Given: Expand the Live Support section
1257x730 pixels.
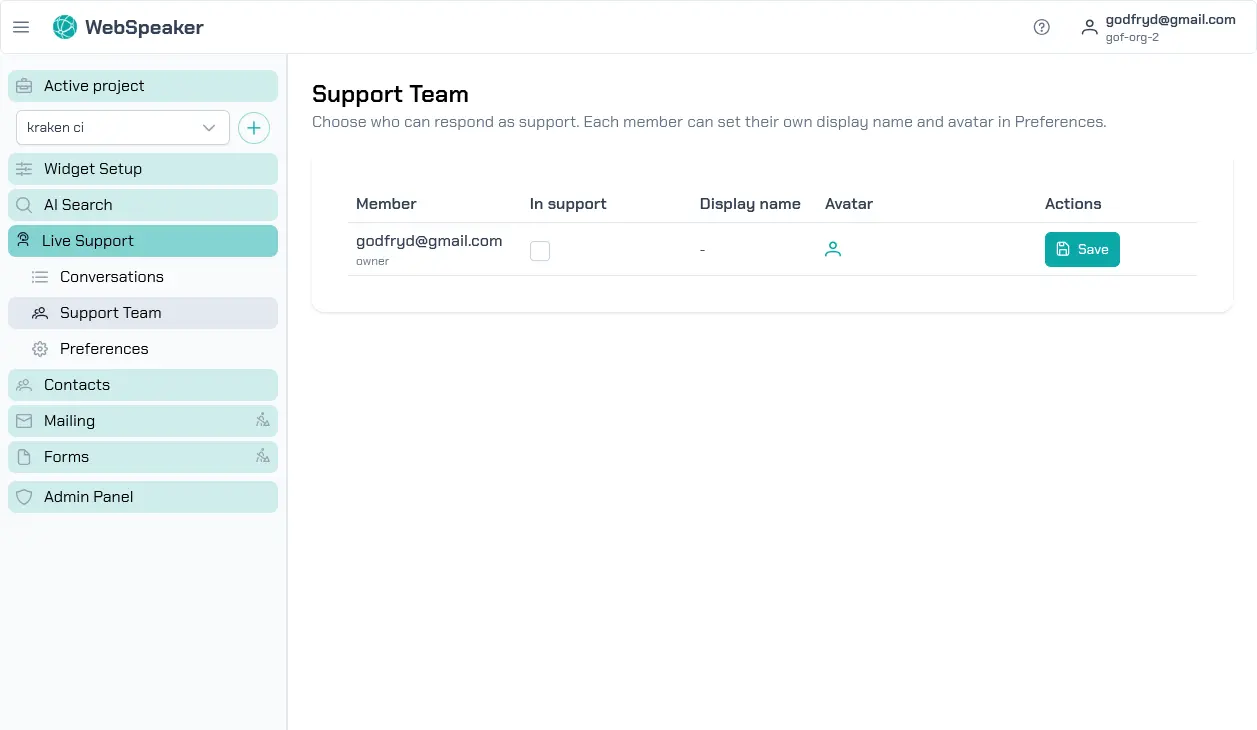Looking at the screenshot, I should [88, 240].
